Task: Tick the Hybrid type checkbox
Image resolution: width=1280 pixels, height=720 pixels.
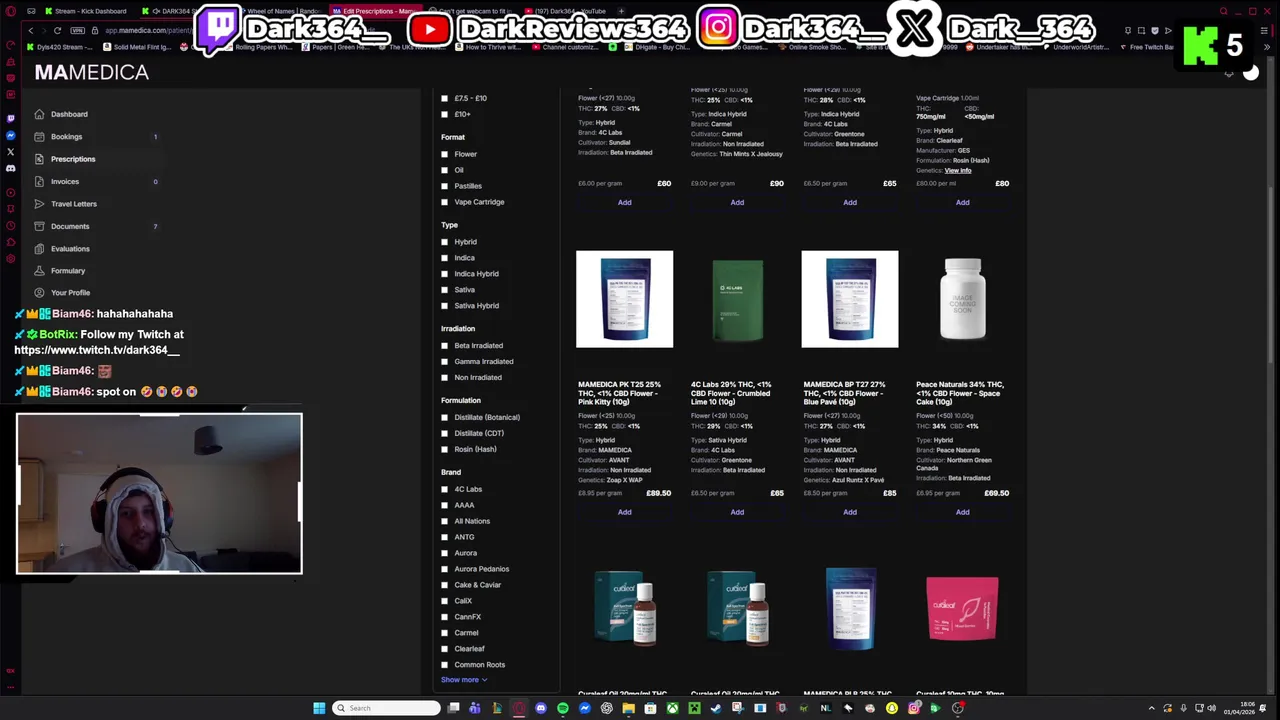Action: 445,242
